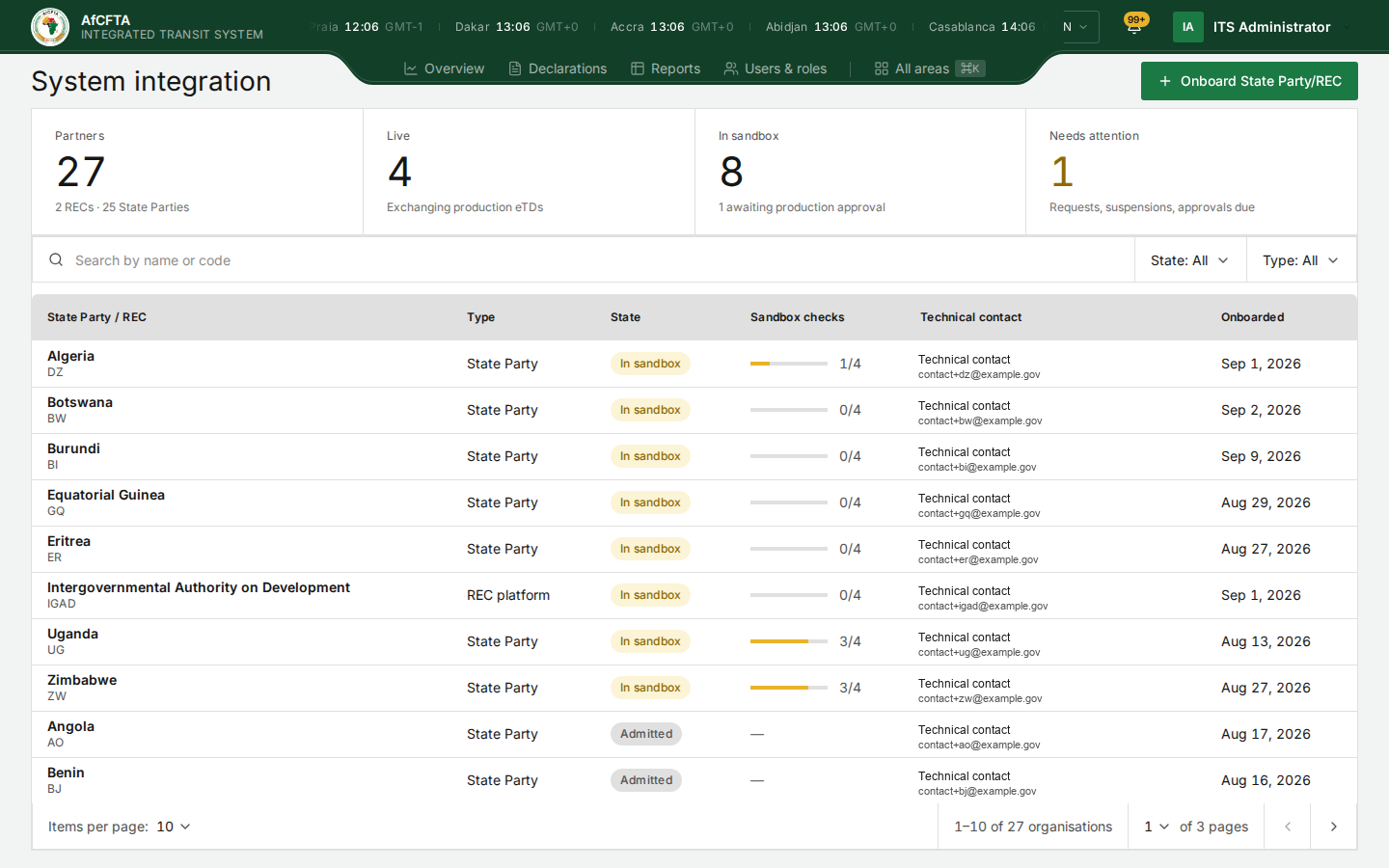Go to previous page arrow

point(1287,827)
